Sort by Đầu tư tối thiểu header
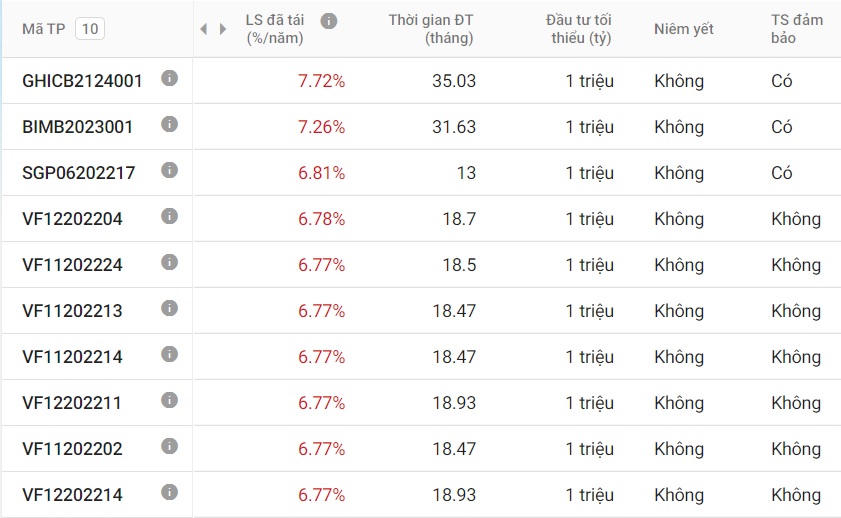The width and height of the screenshot is (841, 518). (580, 29)
